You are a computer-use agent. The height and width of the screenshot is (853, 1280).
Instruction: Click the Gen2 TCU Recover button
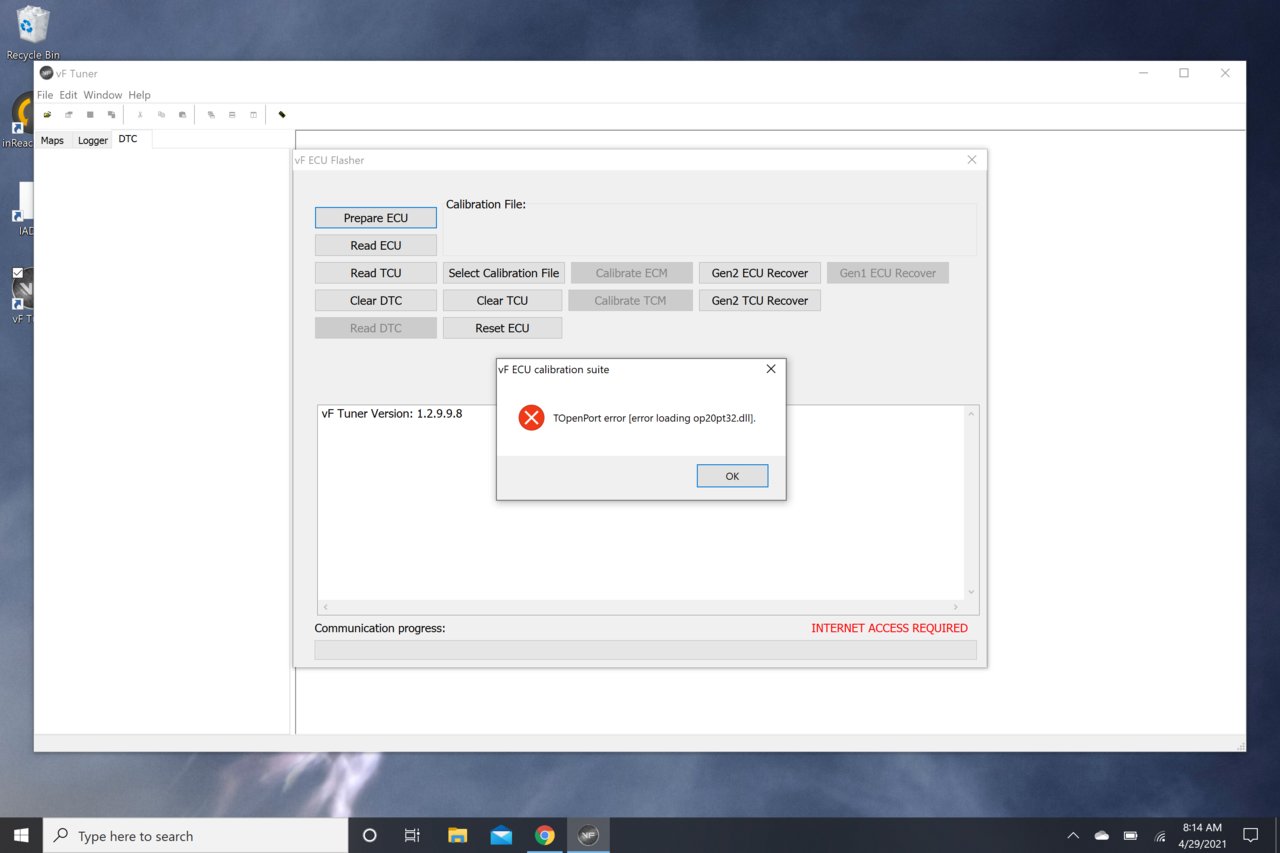[760, 300]
